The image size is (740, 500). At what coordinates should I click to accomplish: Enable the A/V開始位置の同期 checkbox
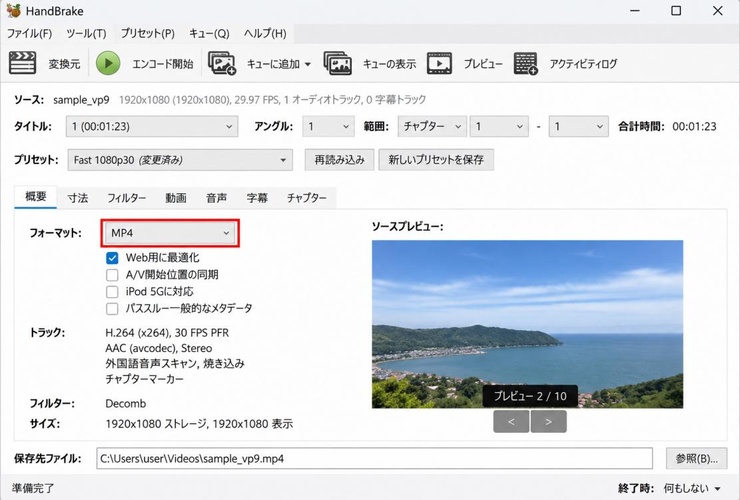(112, 275)
